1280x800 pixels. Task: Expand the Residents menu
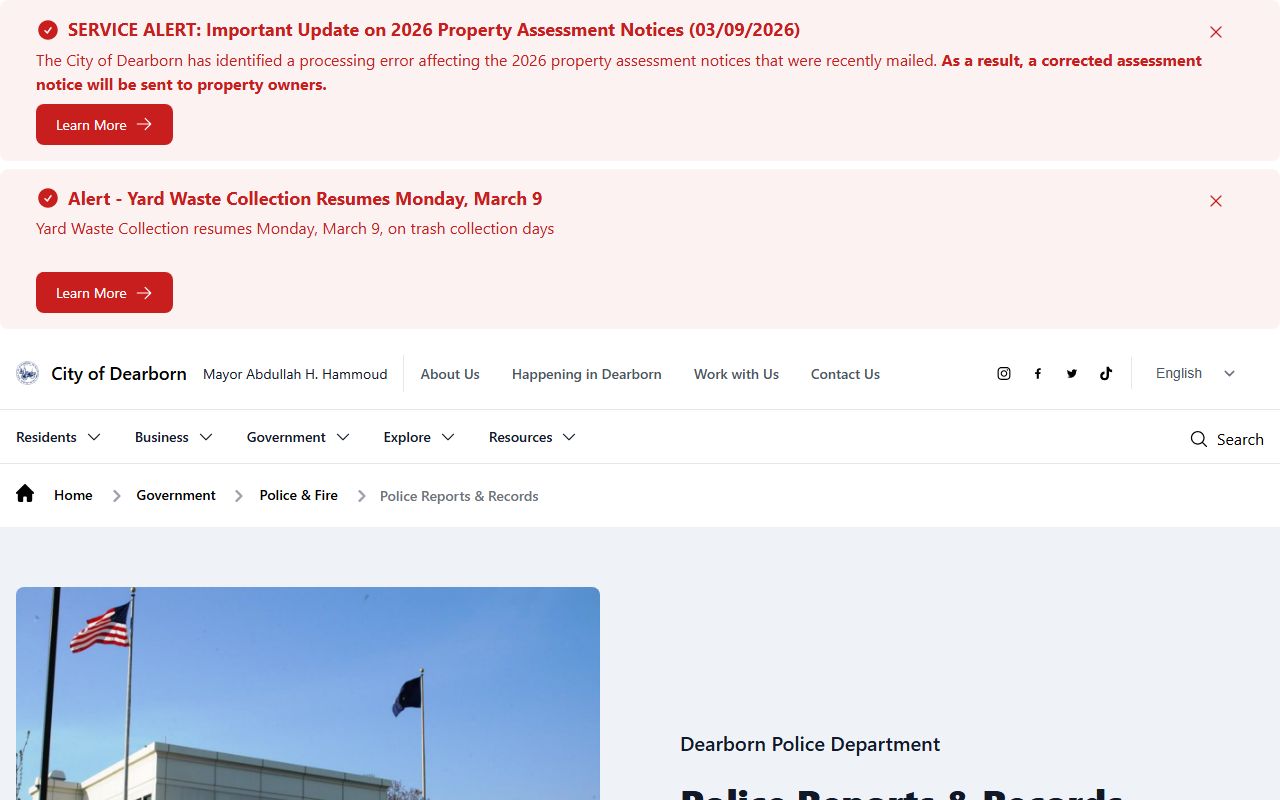[x=59, y=437]
